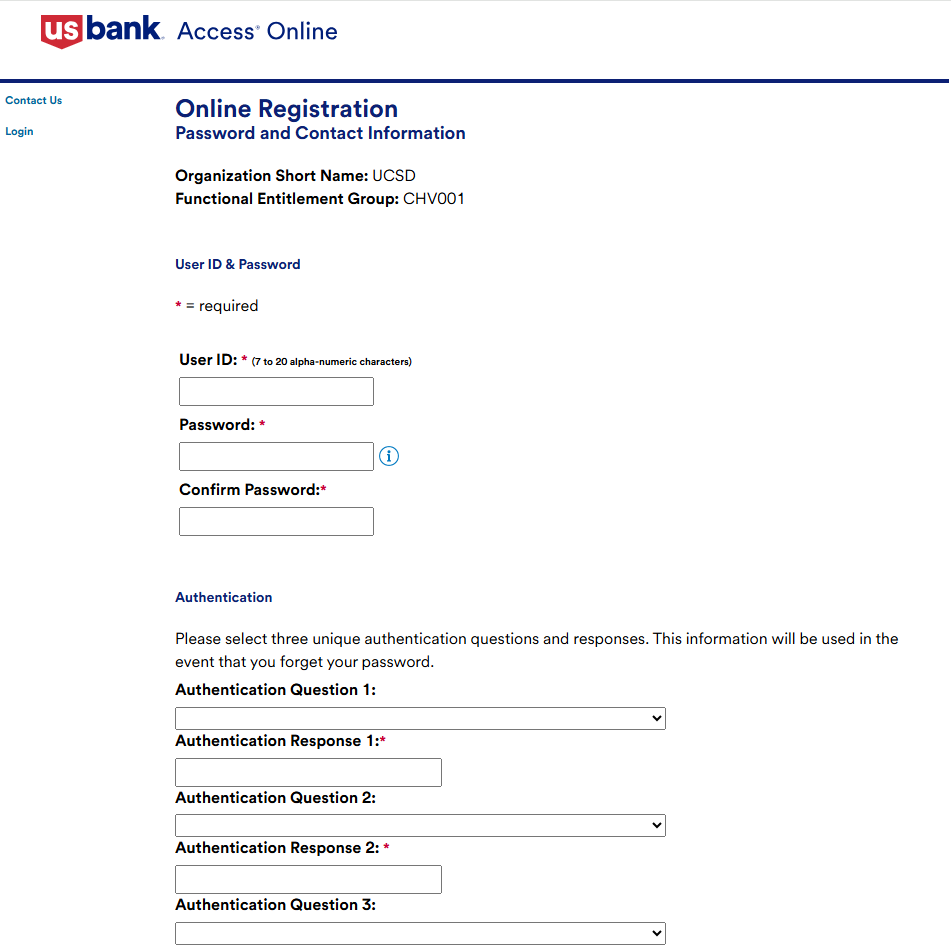Click the chevron on Question 3 dropdown
This screenshot has width=951, height=946.
pos(657,932)
